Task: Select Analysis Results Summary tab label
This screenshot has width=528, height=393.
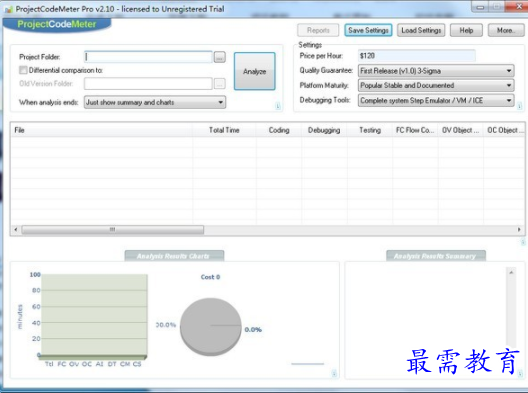Action: (x=435, y=256)
